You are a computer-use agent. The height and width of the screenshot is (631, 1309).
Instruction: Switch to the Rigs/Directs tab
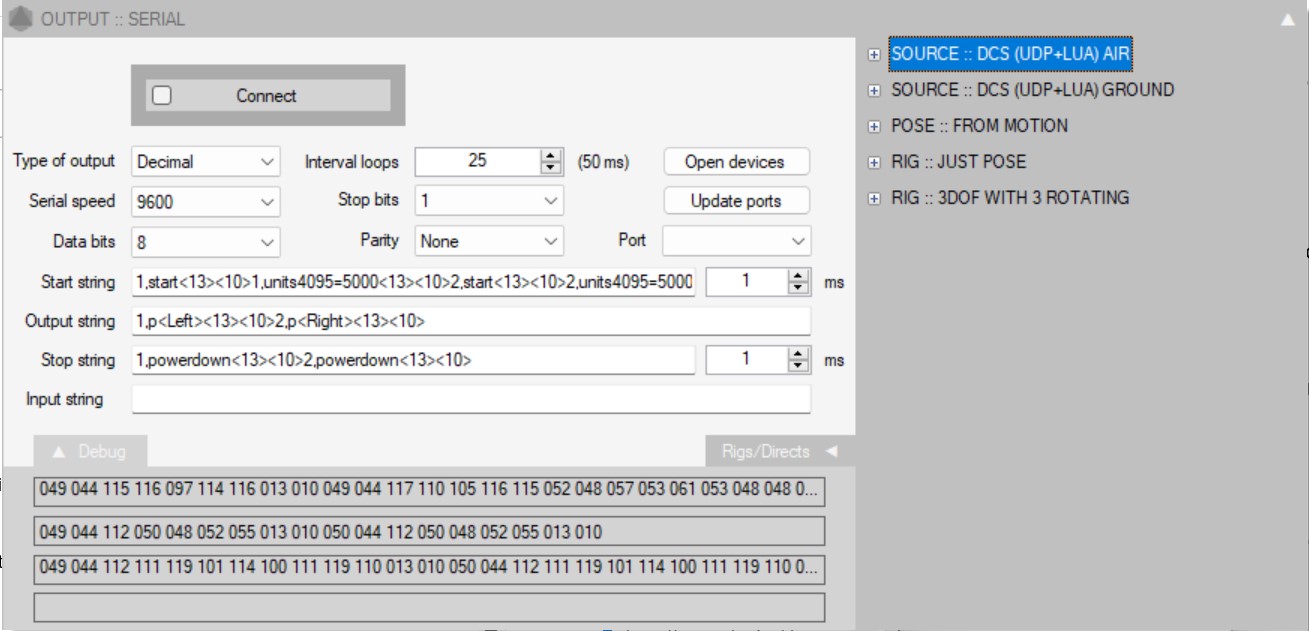766,452
